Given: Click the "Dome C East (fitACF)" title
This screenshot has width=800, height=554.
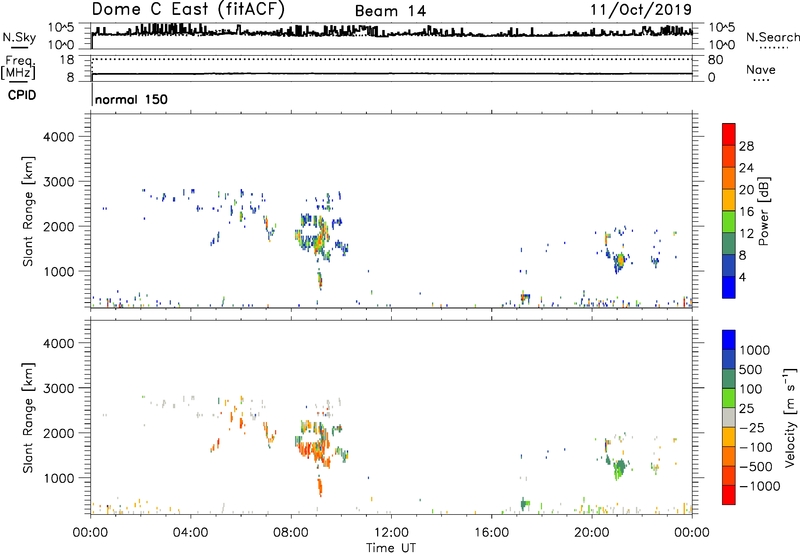Looking at the screenshot, I should (188, 10).
